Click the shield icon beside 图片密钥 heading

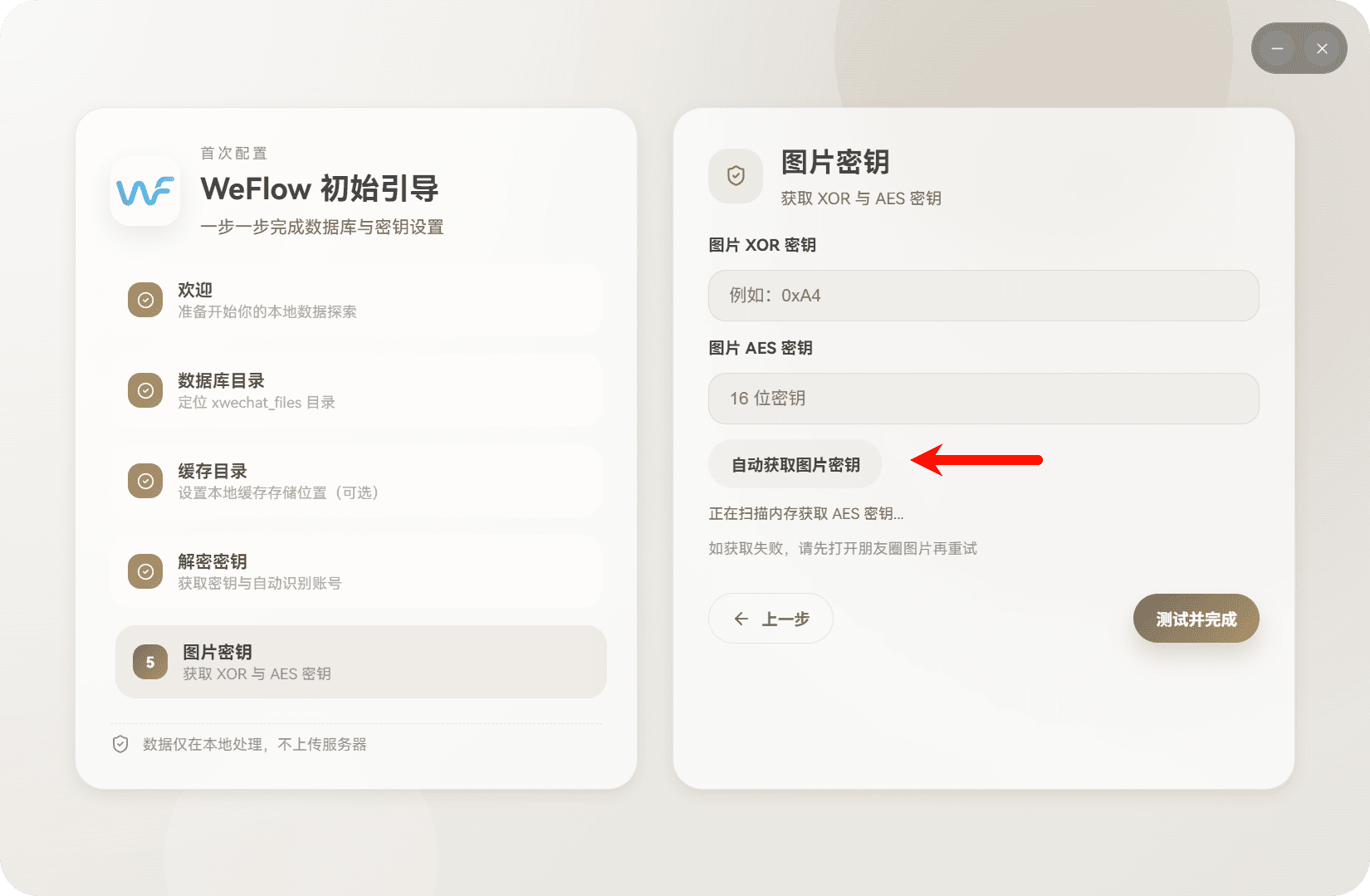coord(735,176)
